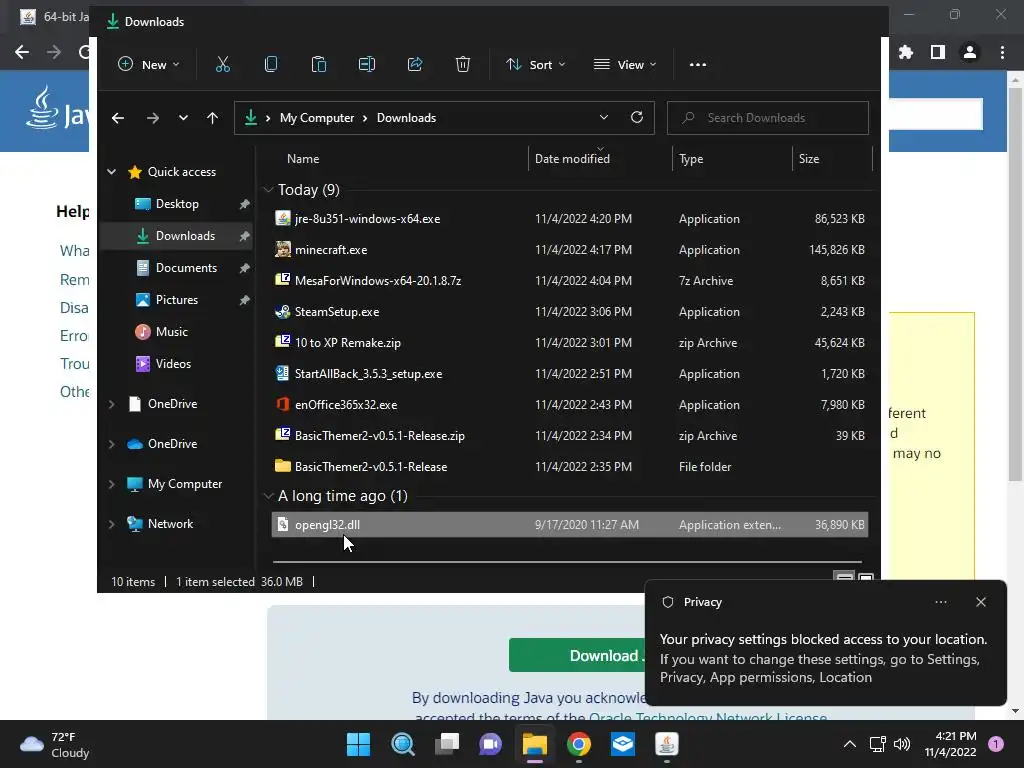Screen dimensions: 1024x768
Task: Click the Rename icon in toolbar
Action: (367, 64)
